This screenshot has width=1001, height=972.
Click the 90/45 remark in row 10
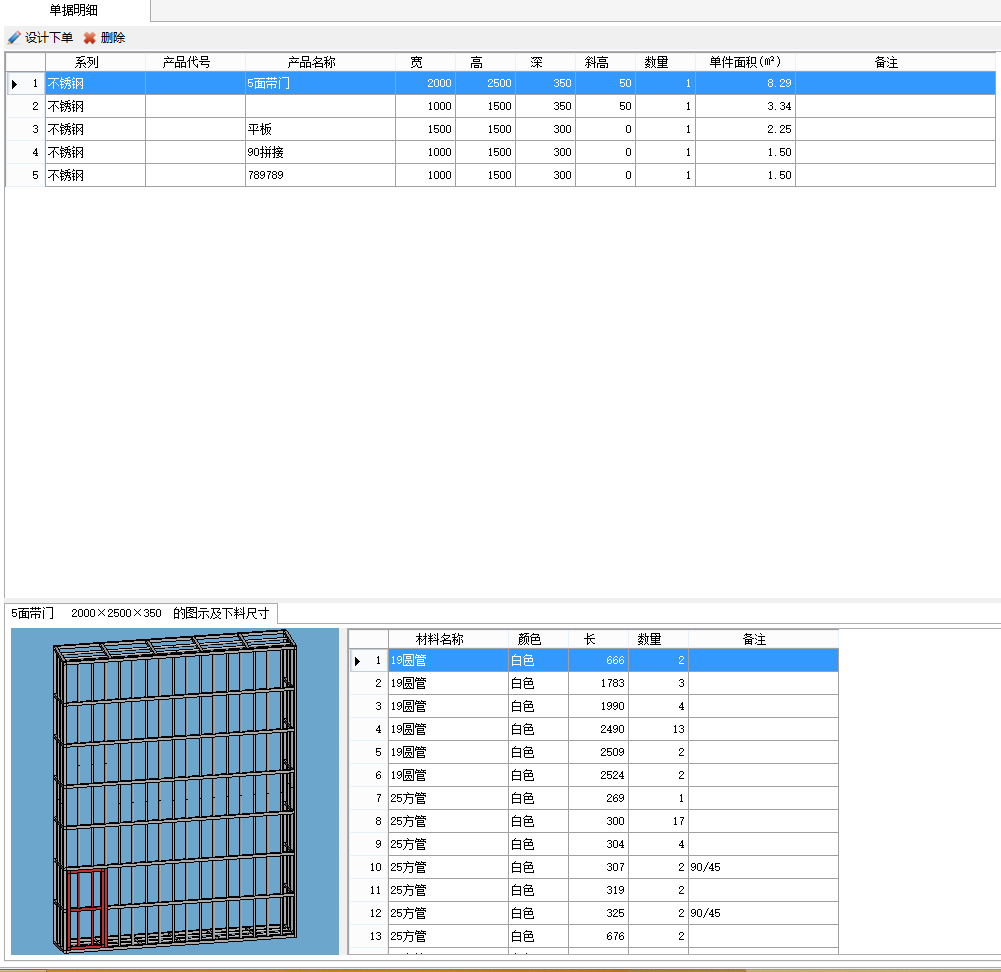coord(705,867)
